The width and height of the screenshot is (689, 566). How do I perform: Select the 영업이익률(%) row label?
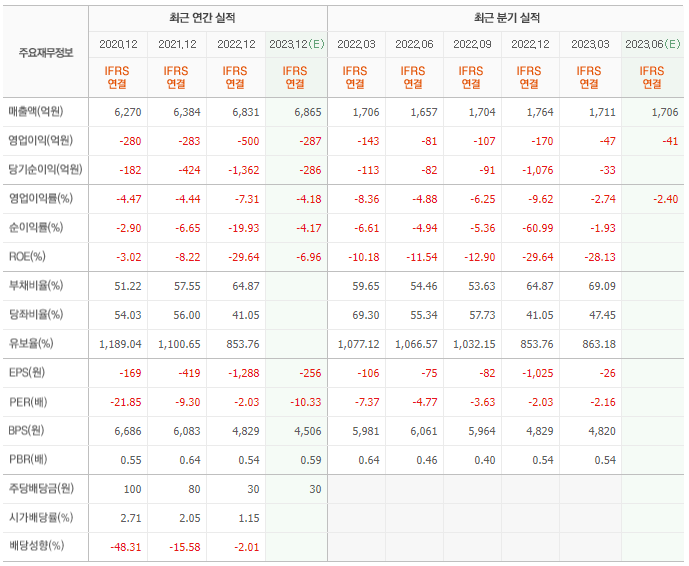point(40,199)
